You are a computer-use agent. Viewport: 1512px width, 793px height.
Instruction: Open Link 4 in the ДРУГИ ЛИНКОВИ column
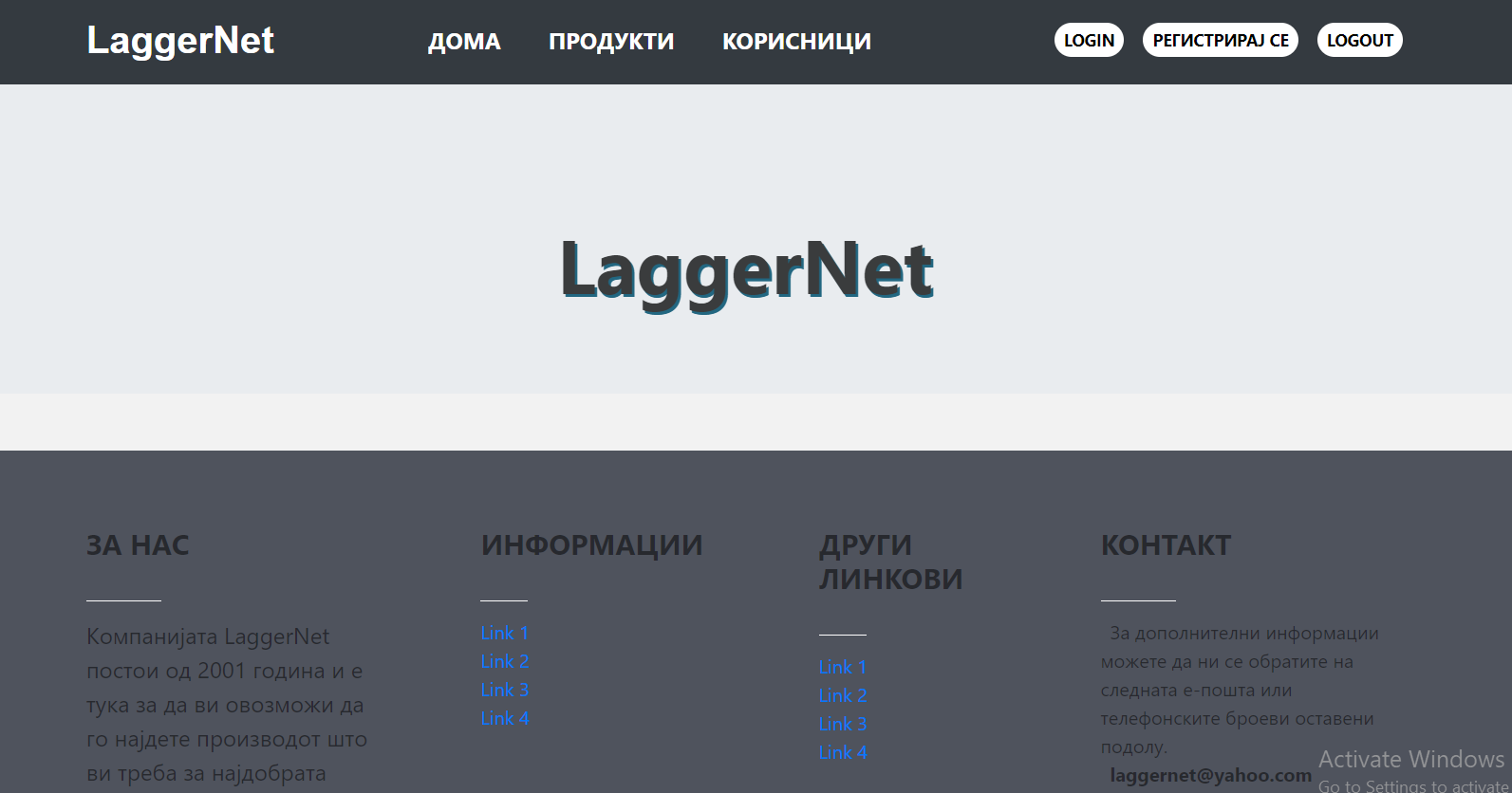pyautogui.click(x=842, y=752)
